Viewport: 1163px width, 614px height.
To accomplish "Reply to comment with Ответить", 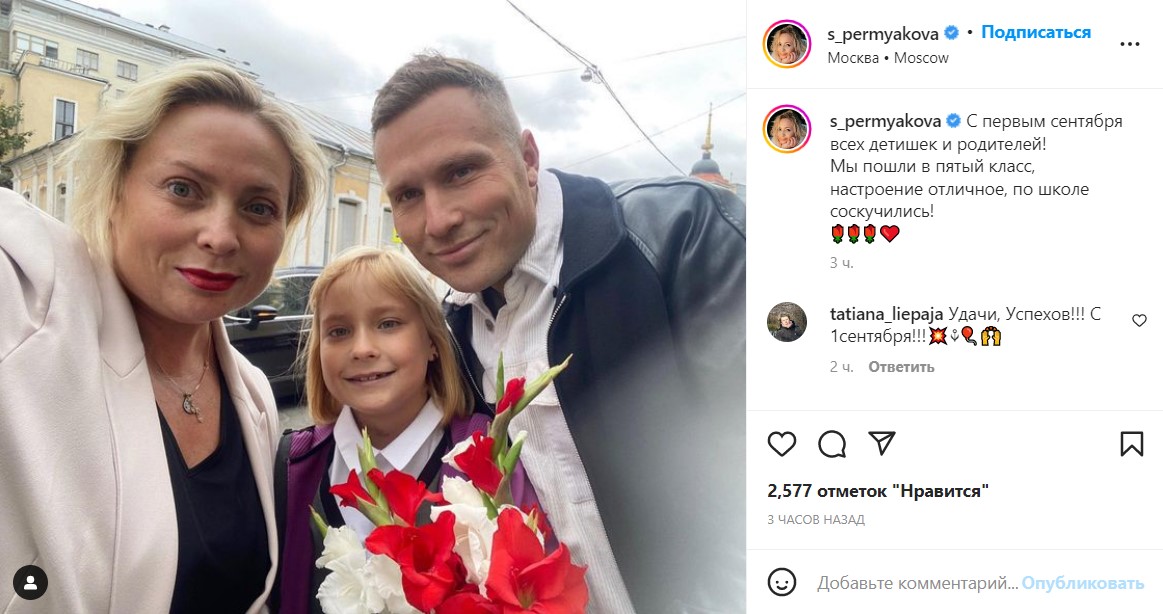I will [901, 367].
